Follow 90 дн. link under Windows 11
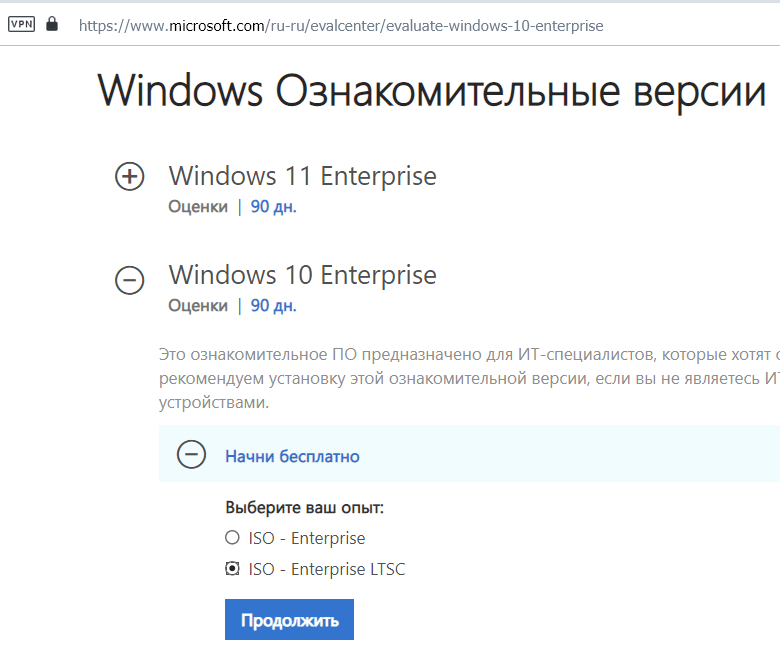This screenshot has height=647, width=780. pos(274,206)
